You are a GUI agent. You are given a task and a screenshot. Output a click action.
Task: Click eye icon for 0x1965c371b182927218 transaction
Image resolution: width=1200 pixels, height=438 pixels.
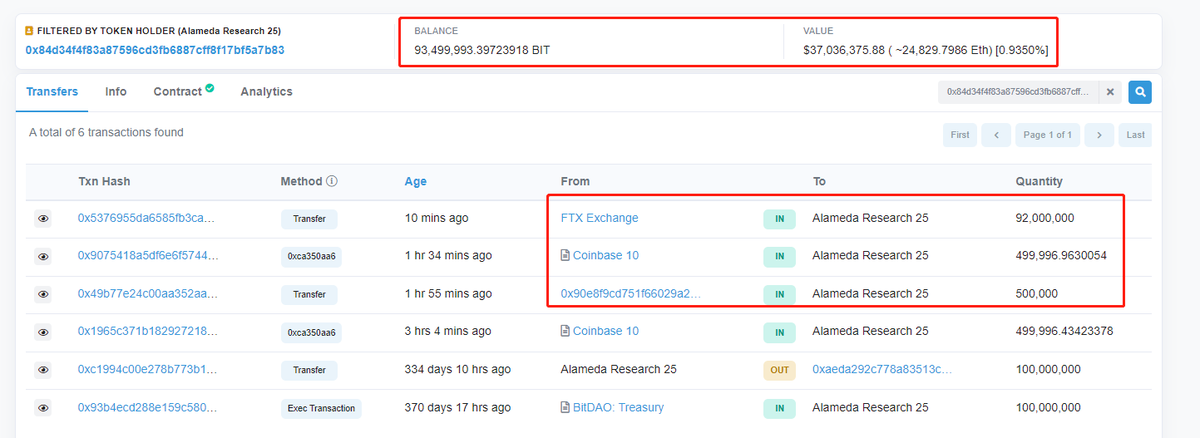43,332
